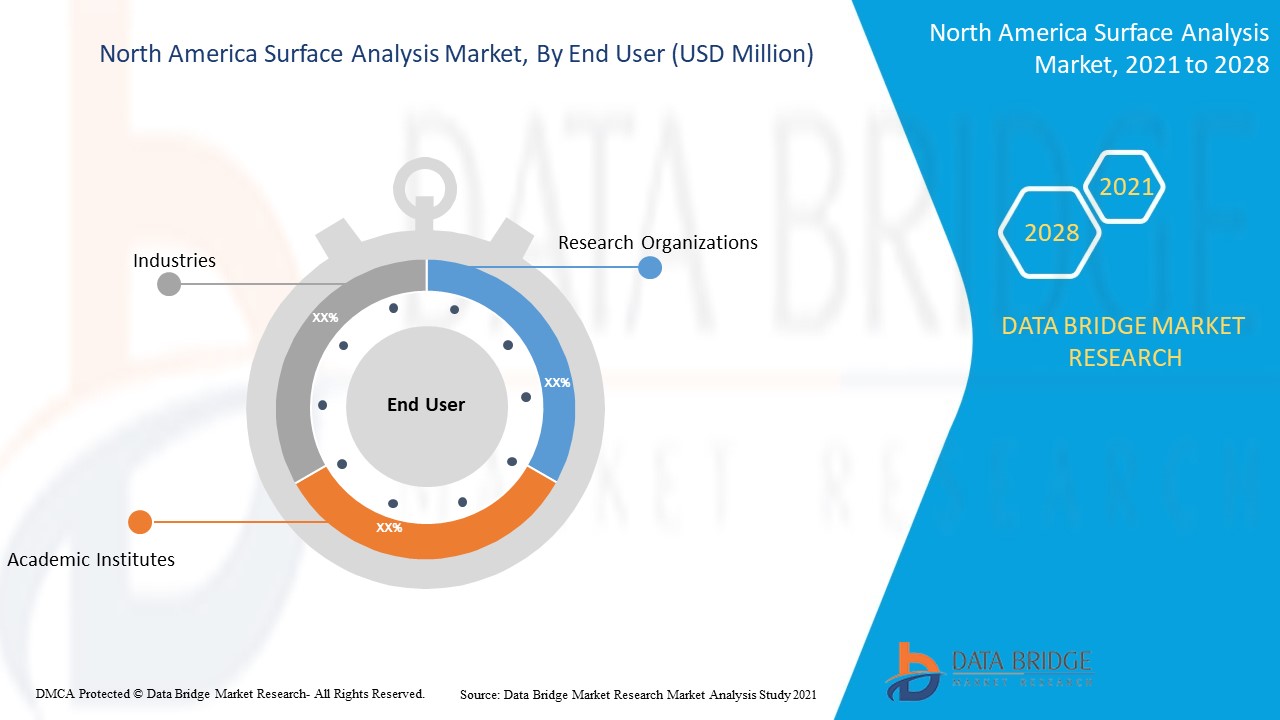This screenshot has height=720, width=1280.
Task: Click the Industries label text
Action: point(174,261)
